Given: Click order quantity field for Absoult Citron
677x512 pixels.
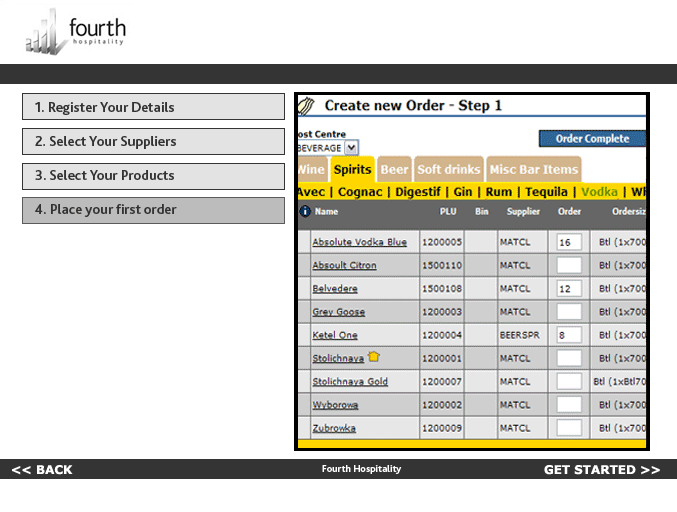Looking at the screenshot, I should 569,265.
